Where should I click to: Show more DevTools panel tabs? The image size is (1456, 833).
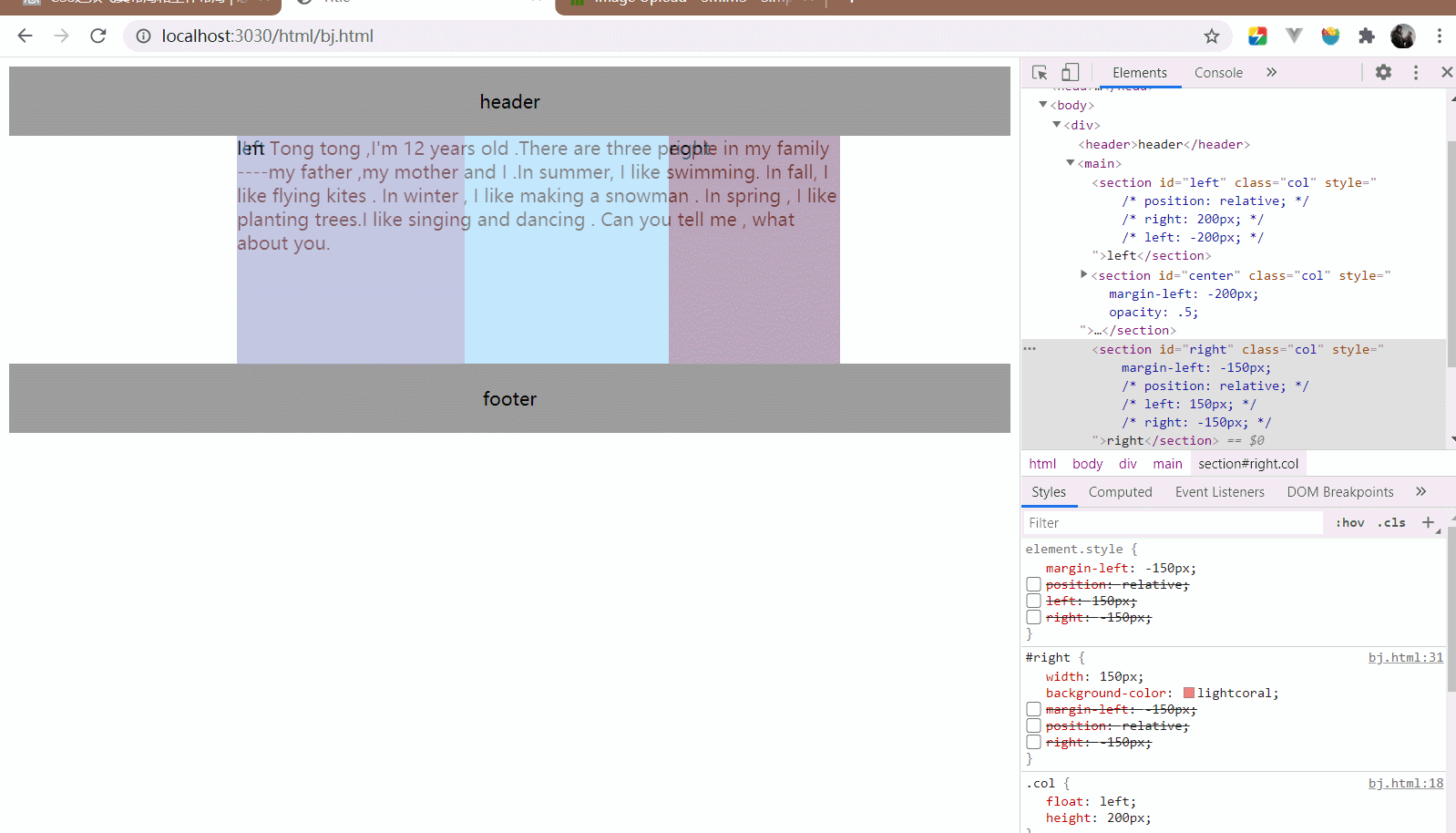1271,72
